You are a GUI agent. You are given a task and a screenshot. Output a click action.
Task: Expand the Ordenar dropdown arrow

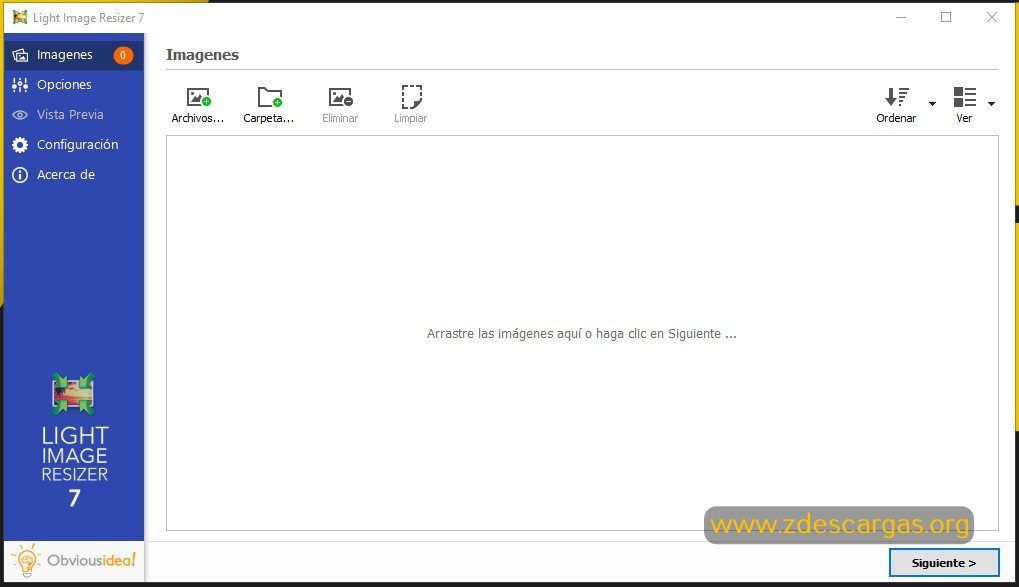click(x=932, y=104)
